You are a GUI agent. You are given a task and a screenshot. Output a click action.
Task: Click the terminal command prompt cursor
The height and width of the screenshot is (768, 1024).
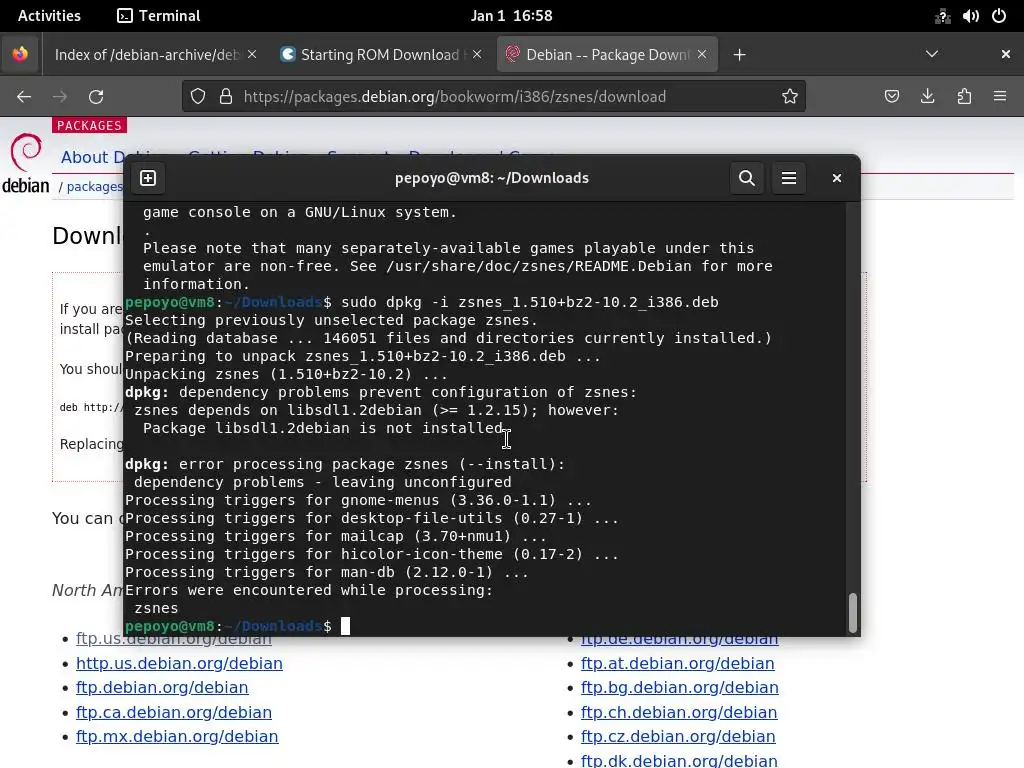[x=345, y=626]
